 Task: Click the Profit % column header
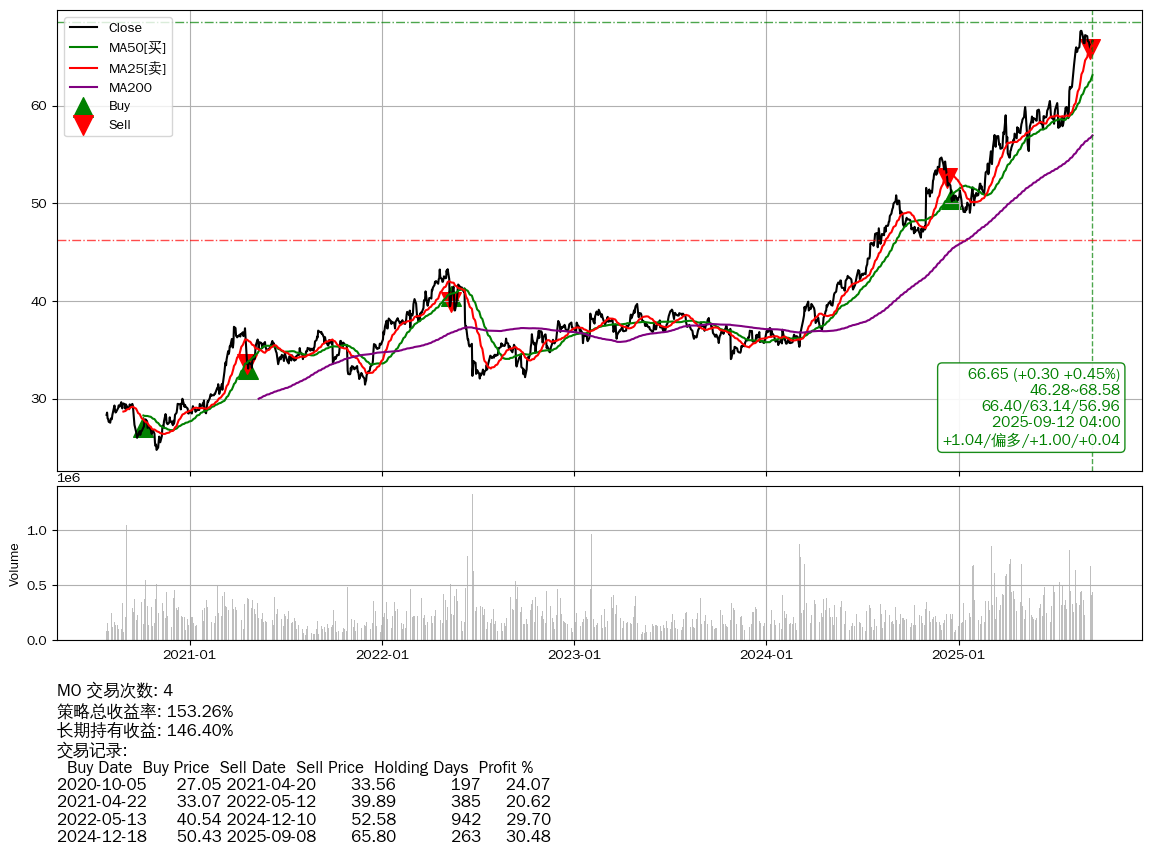coord(505,767)
